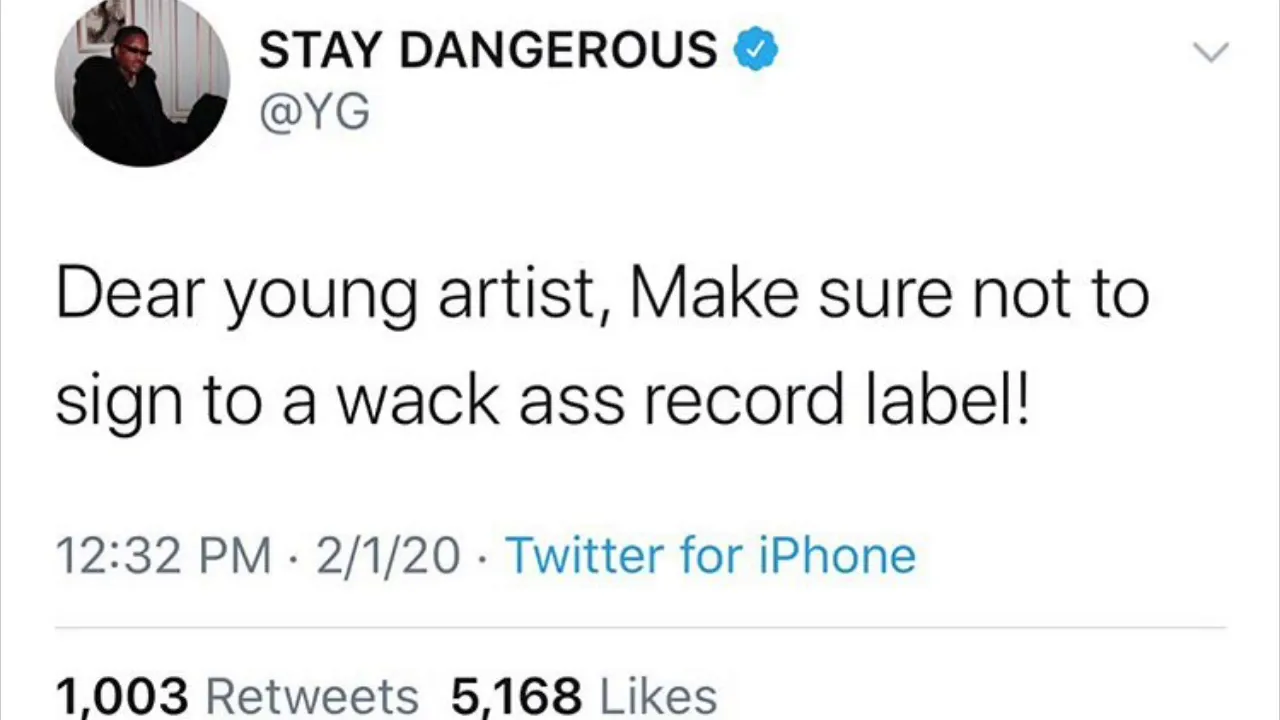Click the STAY DANGEROUS display name
1280x720 pixels.
(x=488, y=50)
